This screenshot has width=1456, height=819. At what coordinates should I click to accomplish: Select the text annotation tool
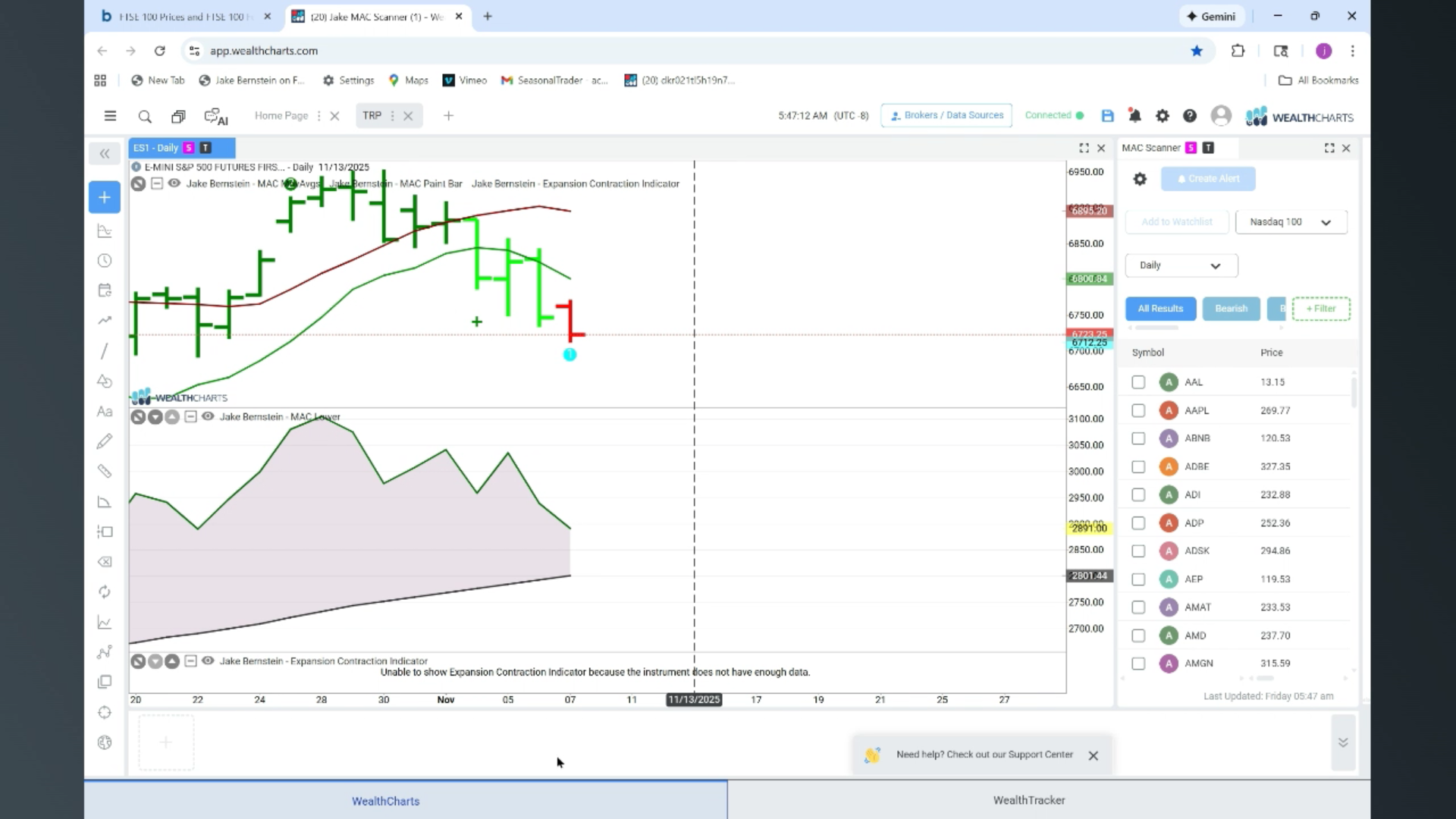[105, 412]
